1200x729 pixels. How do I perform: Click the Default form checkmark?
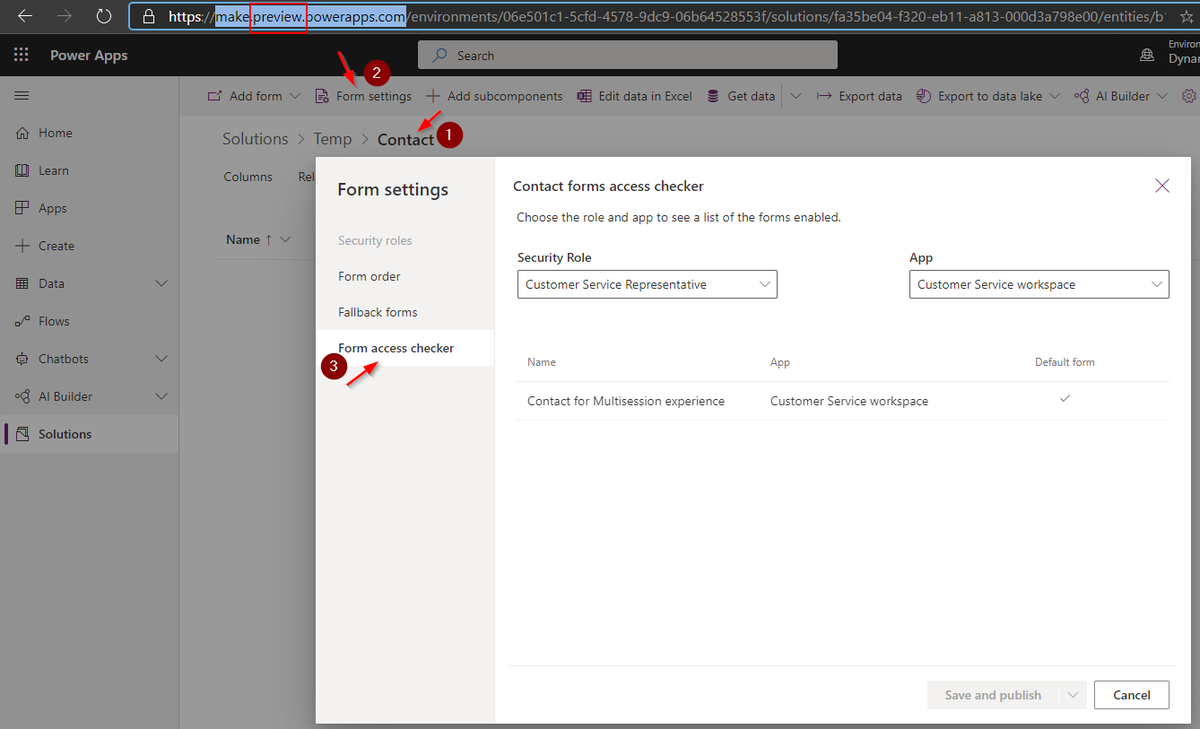1065,399
